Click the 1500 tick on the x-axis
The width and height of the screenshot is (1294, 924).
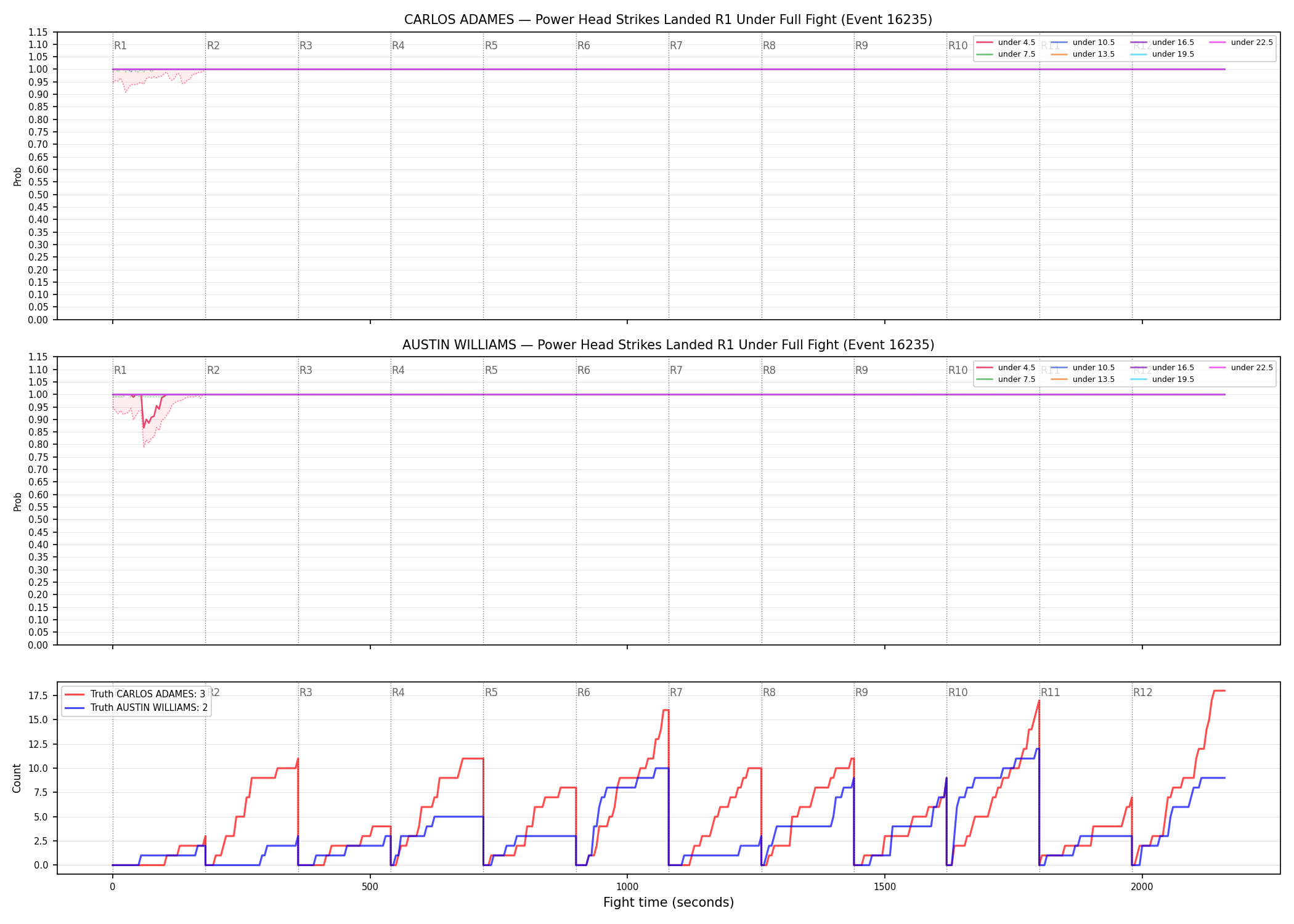coord(885,887)
